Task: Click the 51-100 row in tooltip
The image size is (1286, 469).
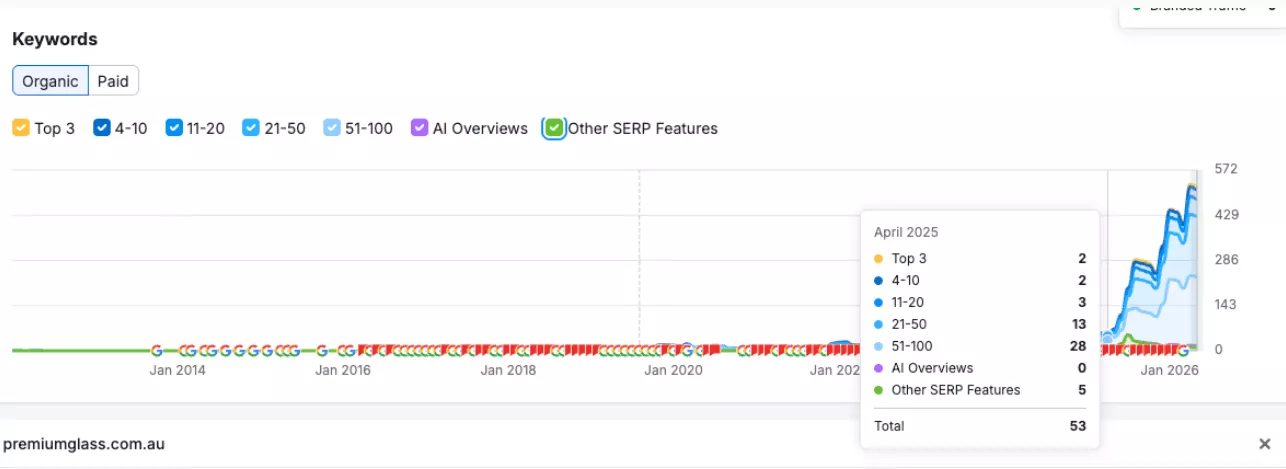Action: [x=980, y=346]
